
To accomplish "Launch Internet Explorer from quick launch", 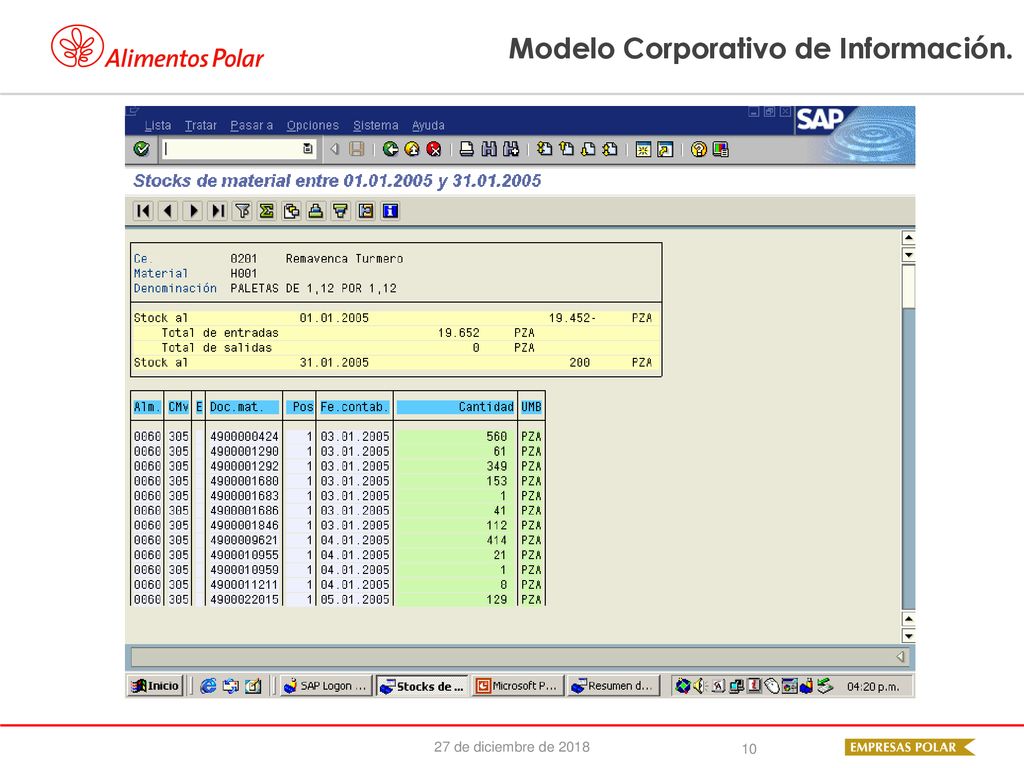I will (208, 686).
